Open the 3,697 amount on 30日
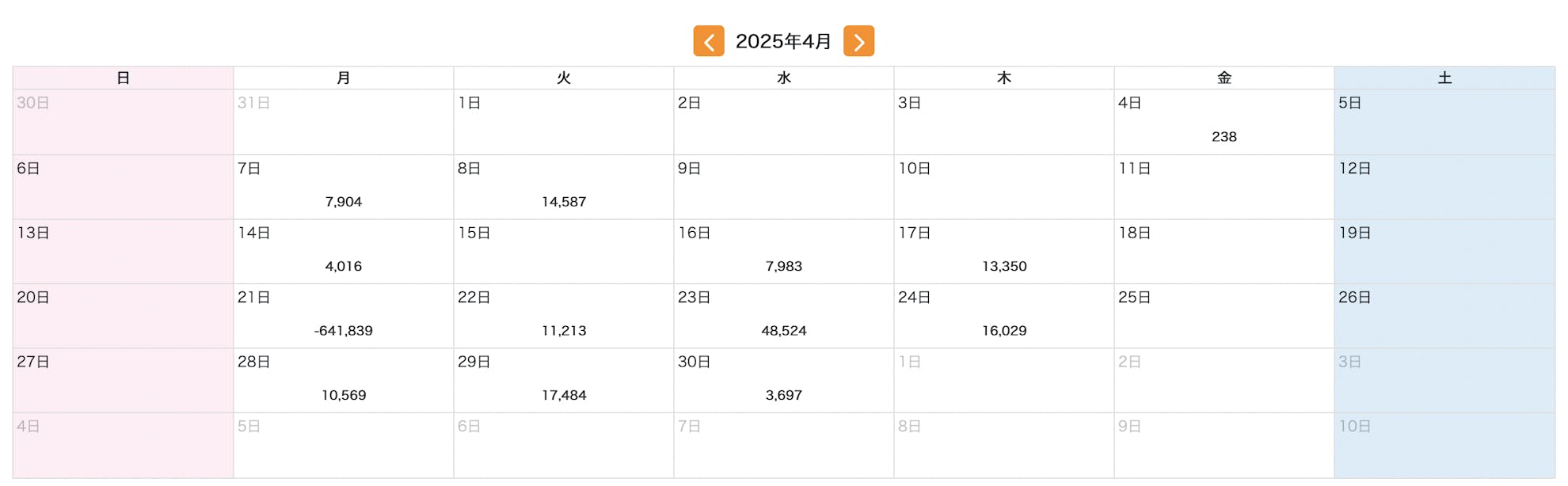 [x=783, y=395]
